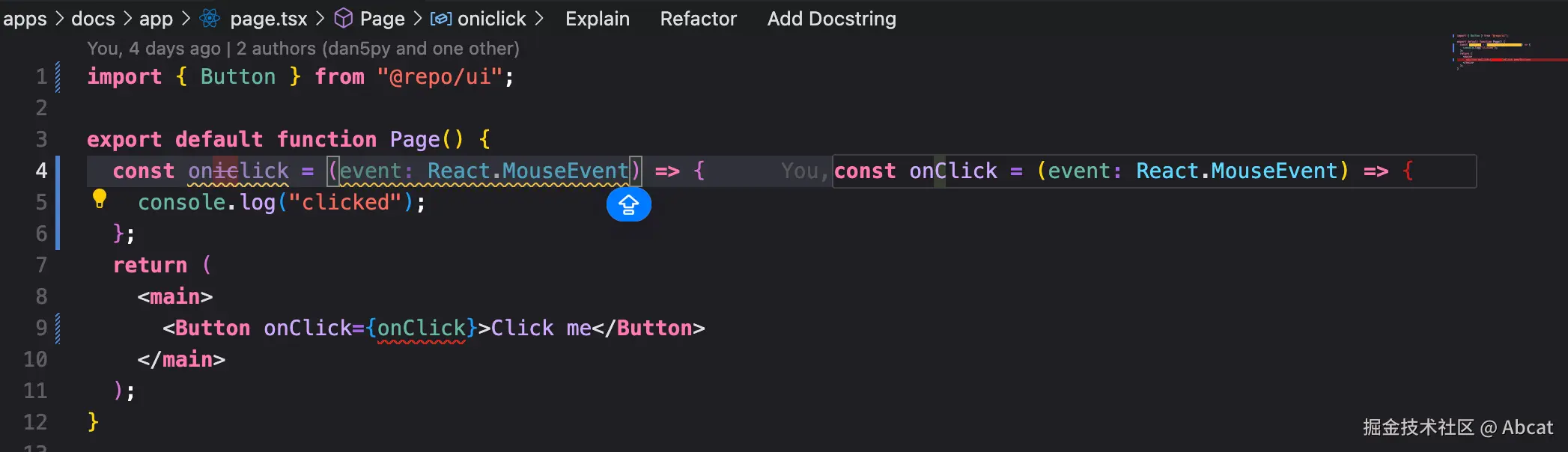Open the apps breadcrumb folder
This screenshot has height=452, width=1568.
[x=25, y=19]
